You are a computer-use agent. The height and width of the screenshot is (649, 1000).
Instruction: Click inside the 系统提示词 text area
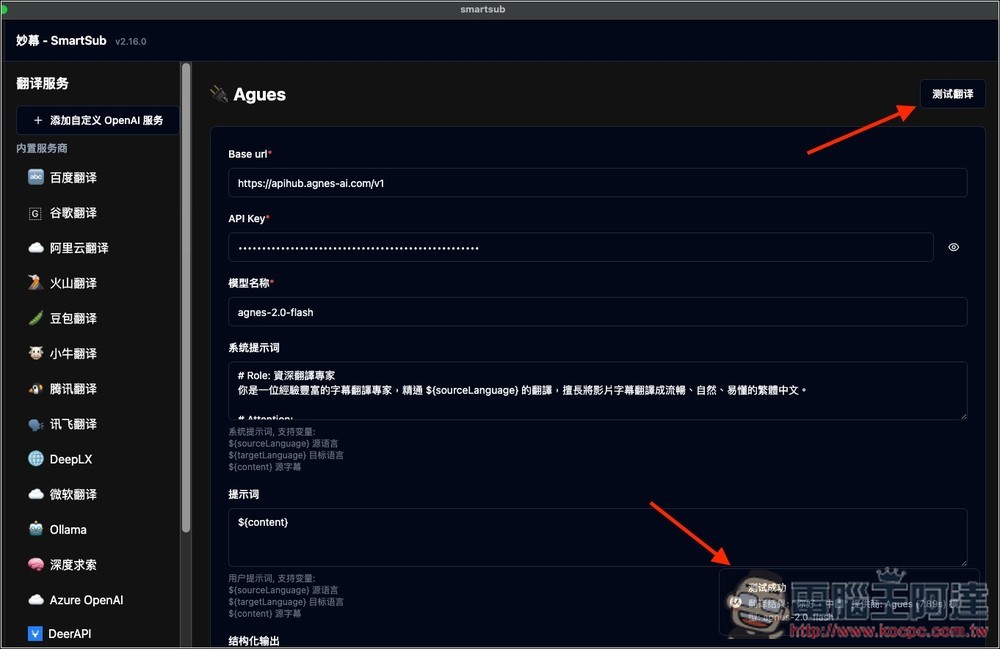598,391
